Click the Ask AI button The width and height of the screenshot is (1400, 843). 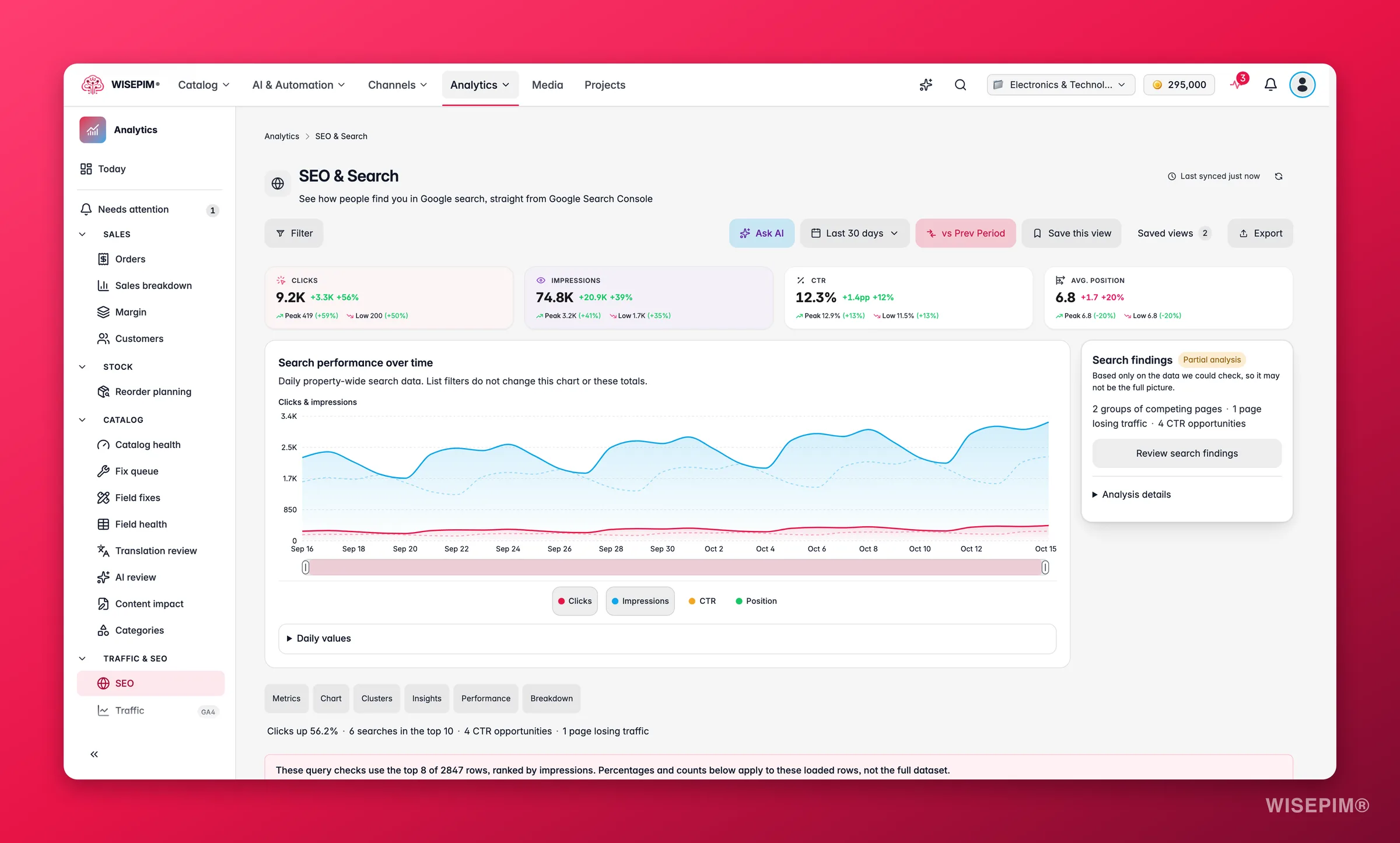(761, 233)
